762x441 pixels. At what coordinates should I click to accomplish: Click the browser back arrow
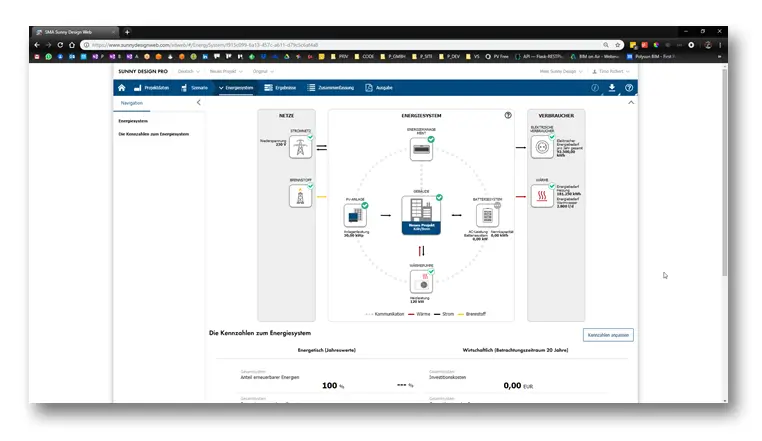[37, 45]
